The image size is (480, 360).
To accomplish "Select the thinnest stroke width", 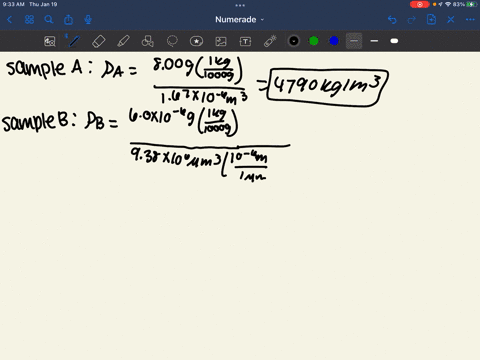I will 354,41.
